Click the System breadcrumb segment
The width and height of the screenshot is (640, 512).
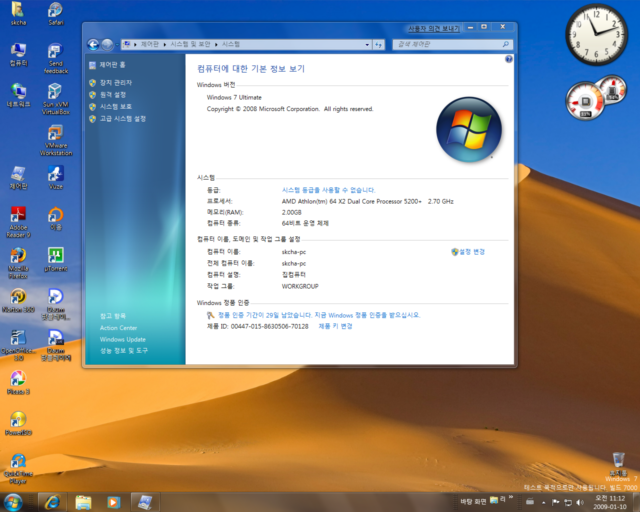click(x=231, y=44)
